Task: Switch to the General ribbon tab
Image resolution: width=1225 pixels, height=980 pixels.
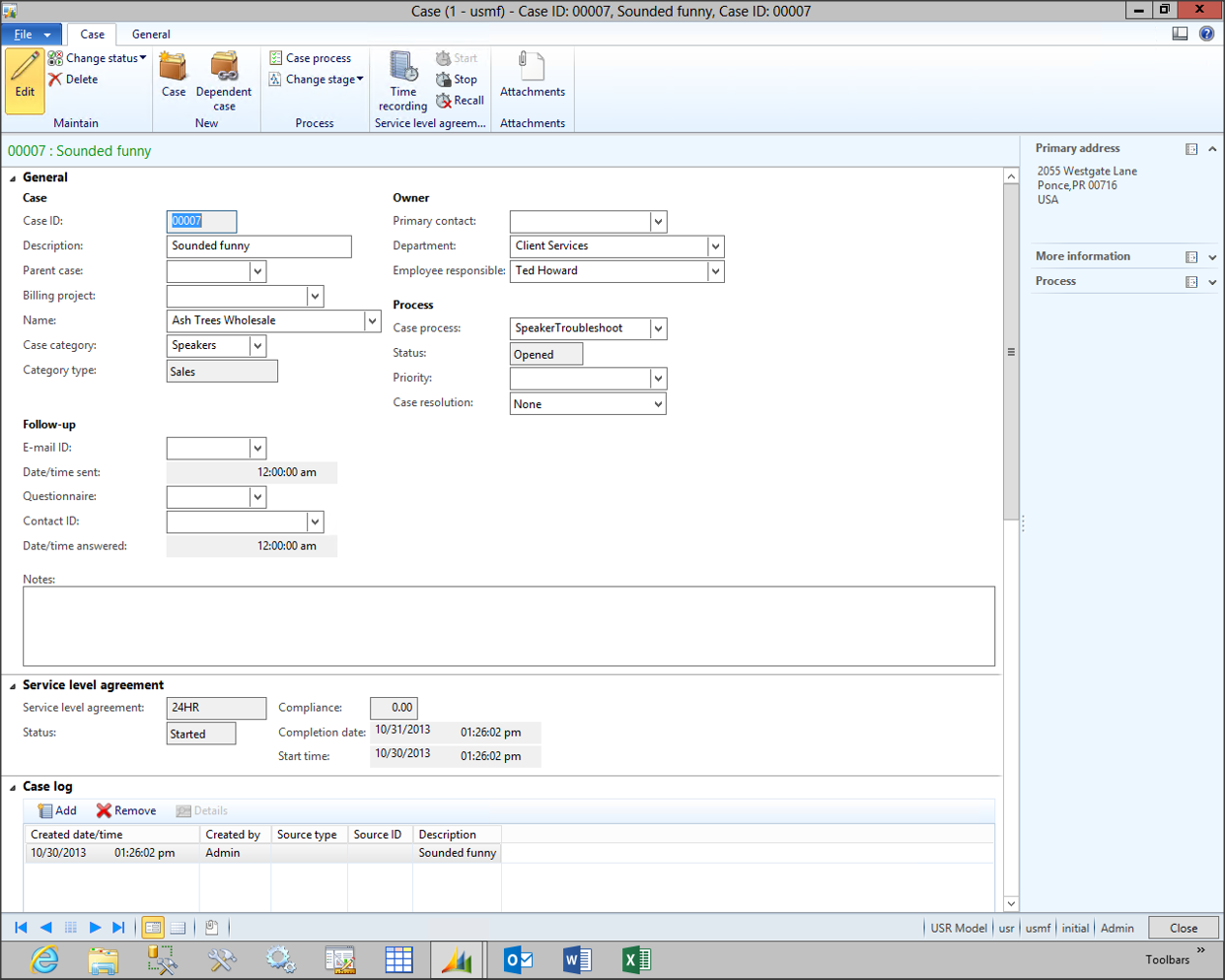Action: 151,35
